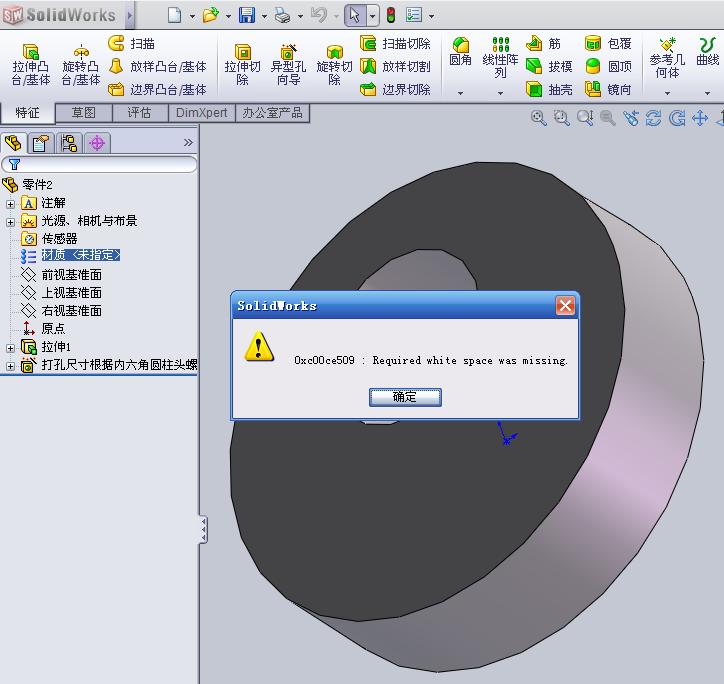Select the 包覆 wrap tool
This screenshot has height=684, width=724.
608,43
